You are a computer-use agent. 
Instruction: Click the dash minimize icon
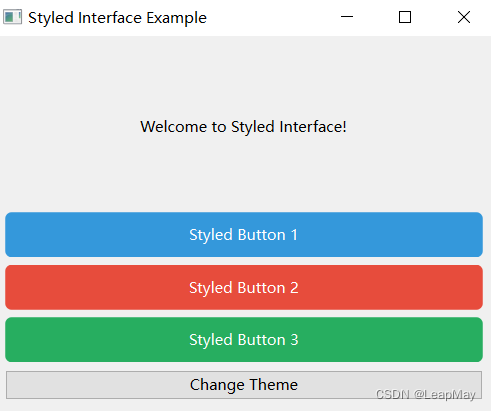point(347,17)
